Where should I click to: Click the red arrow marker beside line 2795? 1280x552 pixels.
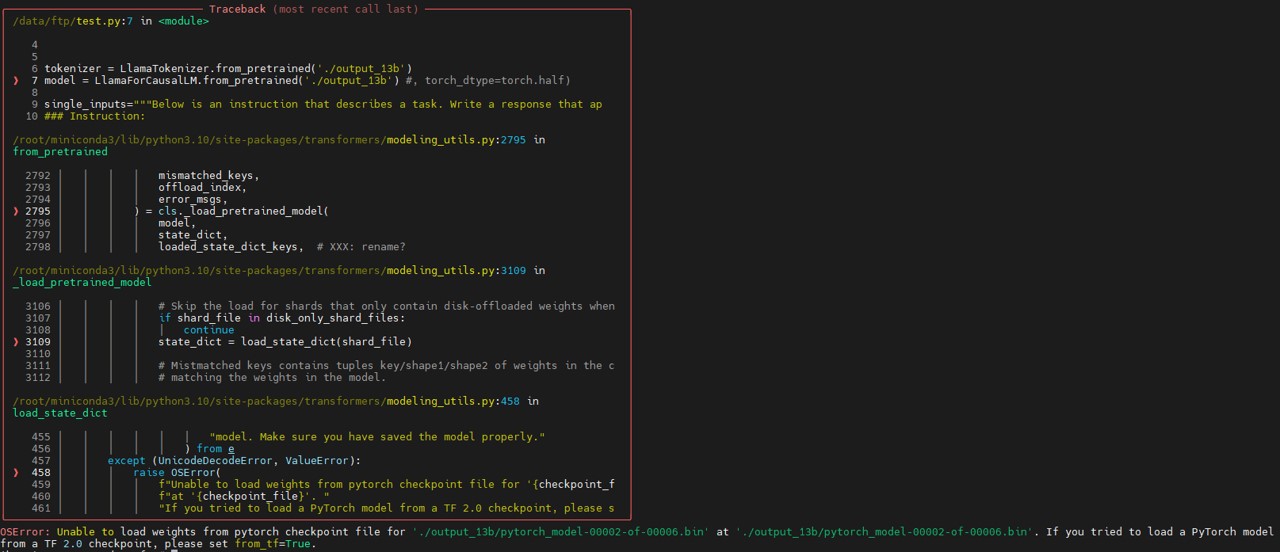pos(16,212)
